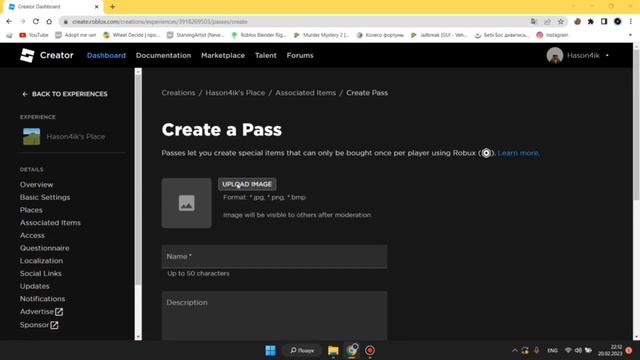Screen dimensions: 640x360
Task: Open the Adopt me bookmark
Action: [x=76, y=35]
